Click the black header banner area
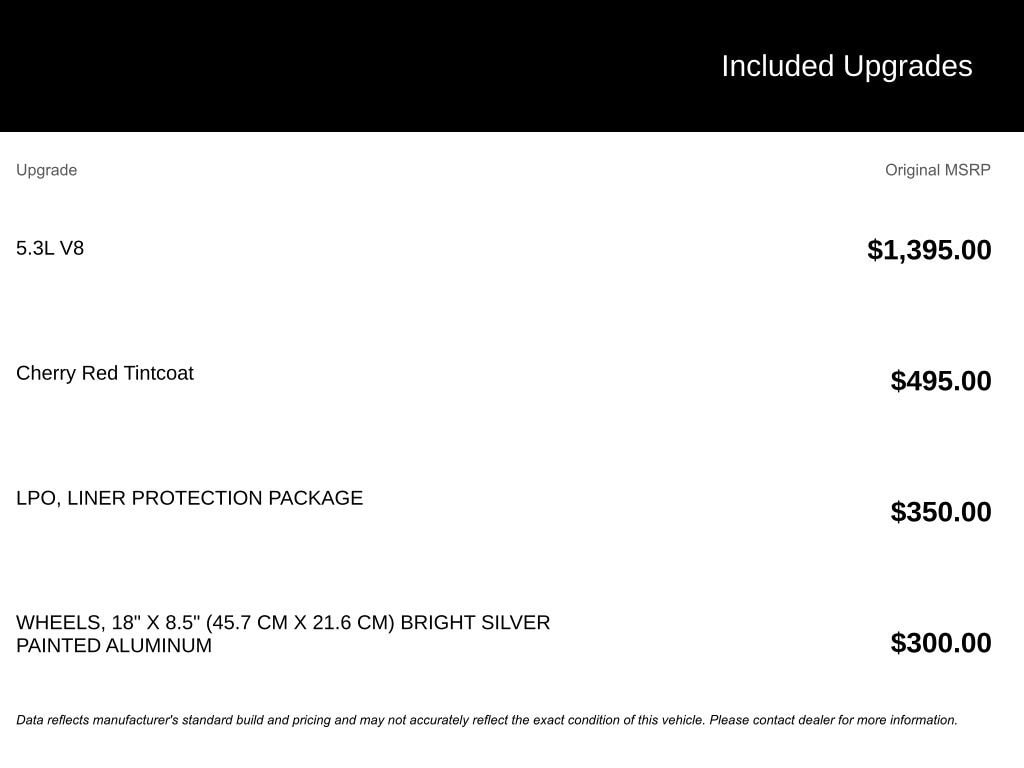 (512, 66)
